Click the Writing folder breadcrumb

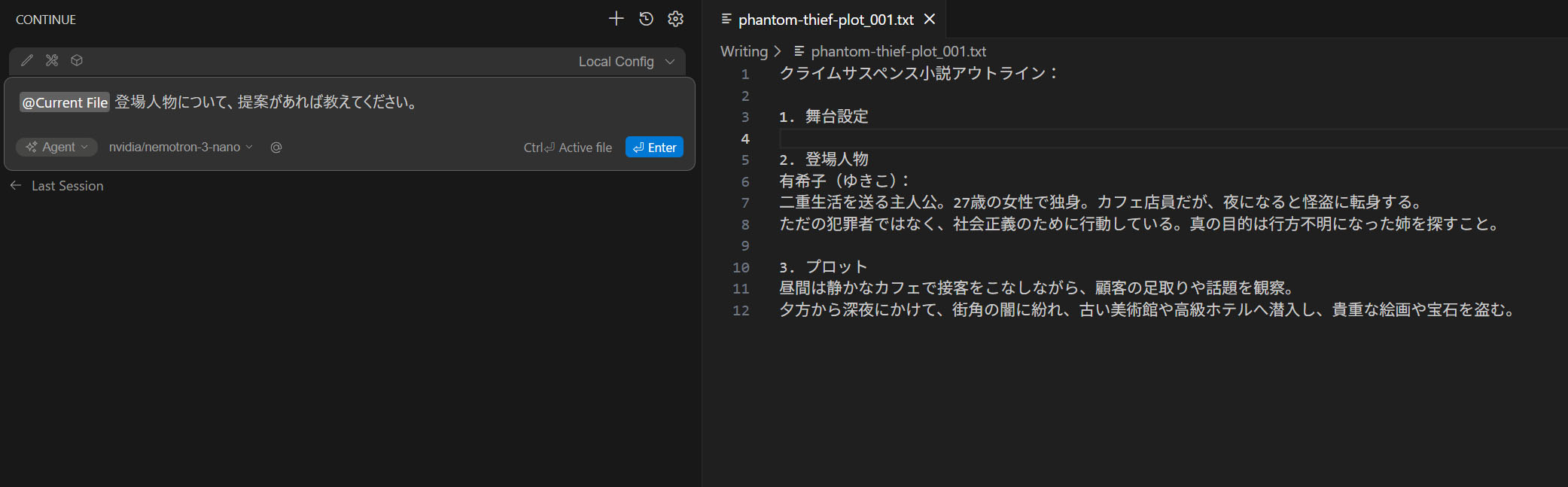click(743, 51)
